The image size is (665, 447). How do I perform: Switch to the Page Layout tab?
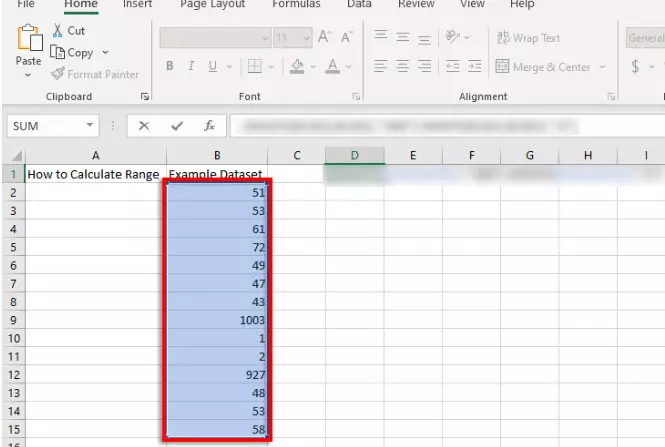click(x=212, y=4)
